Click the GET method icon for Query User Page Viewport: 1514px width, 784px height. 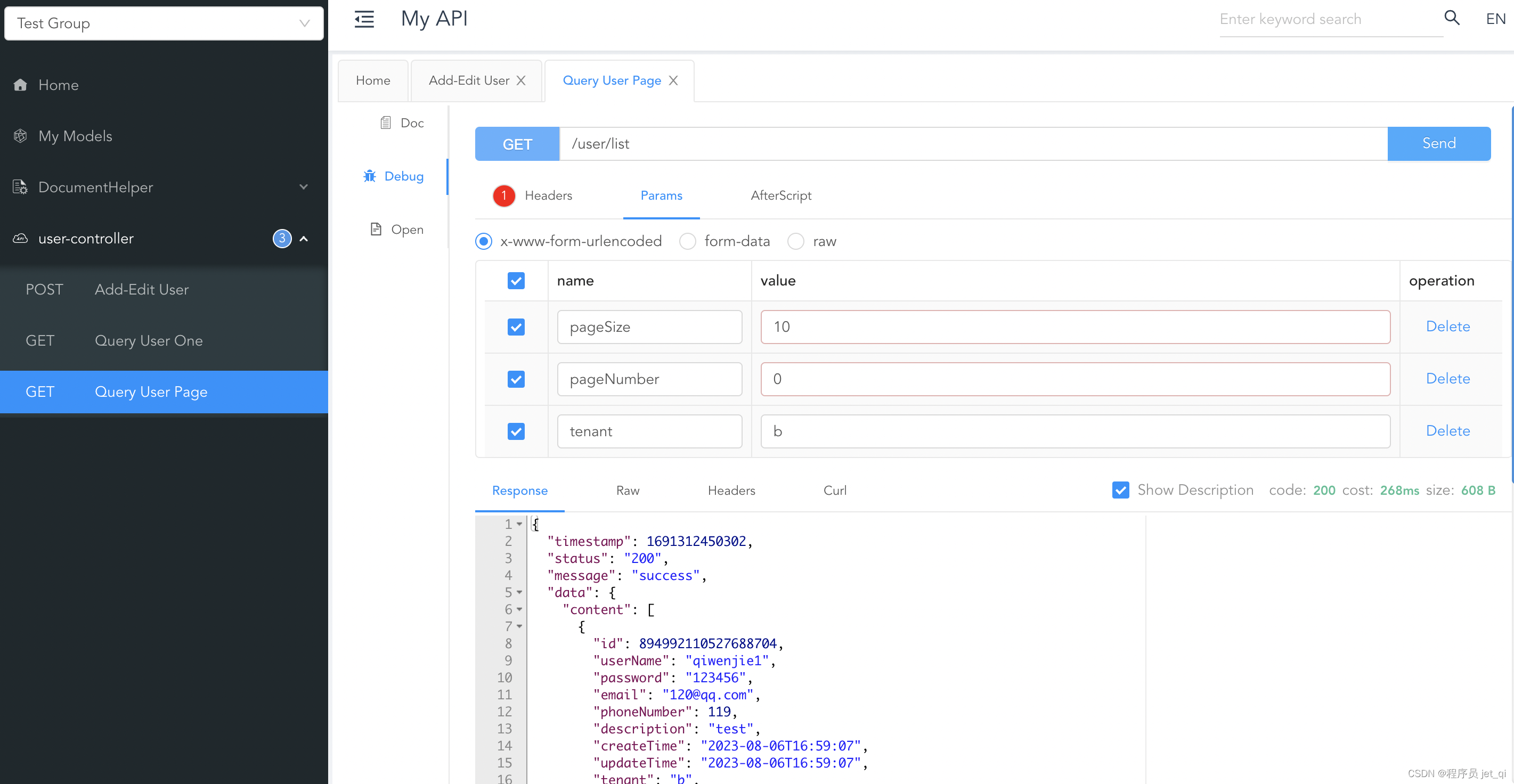click(40, 391)
